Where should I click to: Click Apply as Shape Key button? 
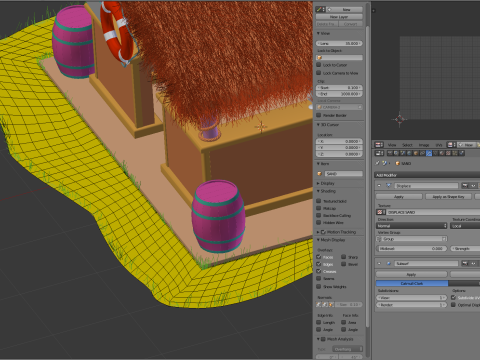448,197
